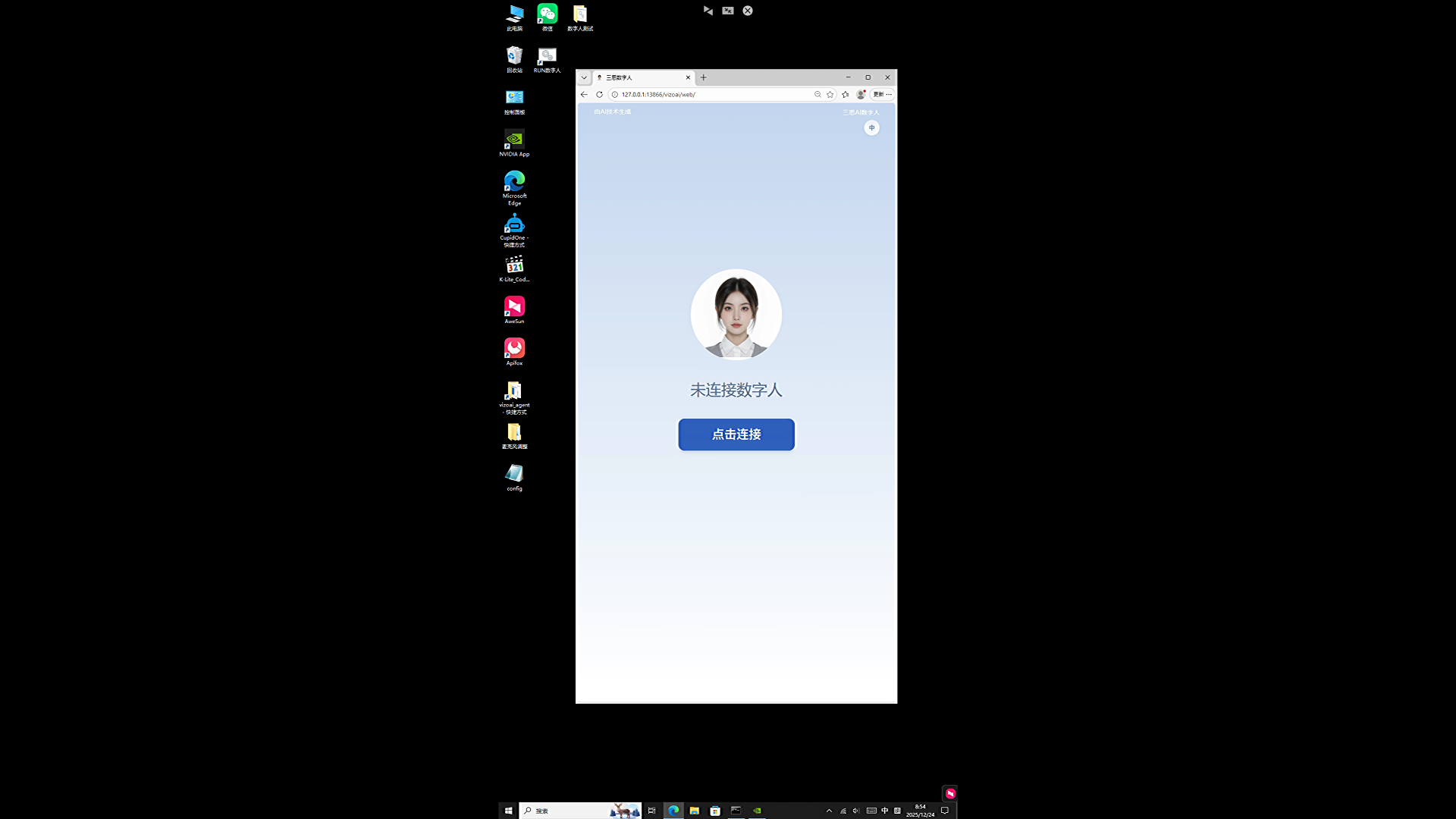The width and height of the screenshot is (1456, 819).
Task: Open the zoom magnifier icon in address bar
Action: pos(817,95)
